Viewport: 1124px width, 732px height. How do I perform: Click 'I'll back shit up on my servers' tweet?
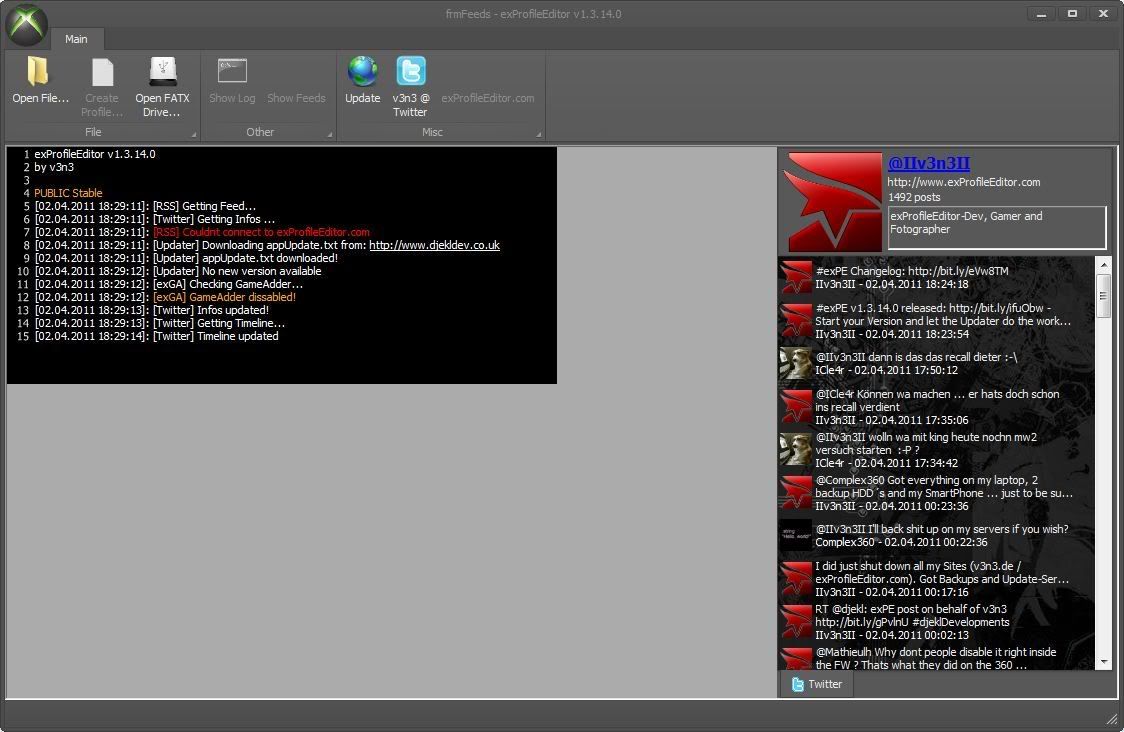coord(942,529)
